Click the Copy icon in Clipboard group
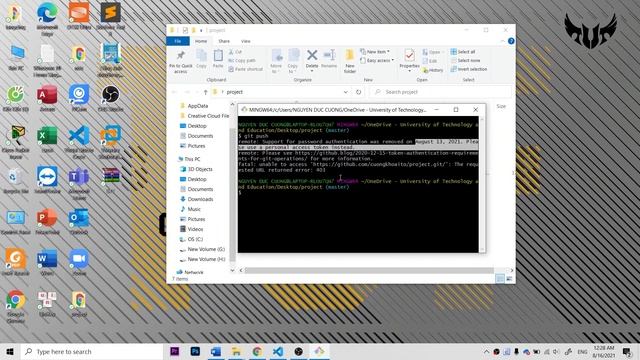Image resolution: width=640 pixels, height=360 pixels. coord(201,59)
